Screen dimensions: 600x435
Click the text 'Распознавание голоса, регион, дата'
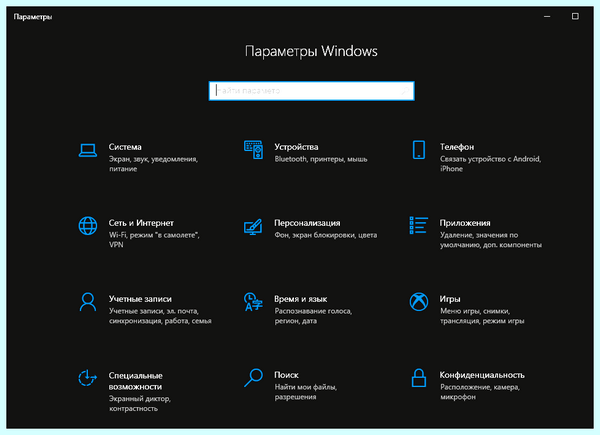tap(313, 316)
